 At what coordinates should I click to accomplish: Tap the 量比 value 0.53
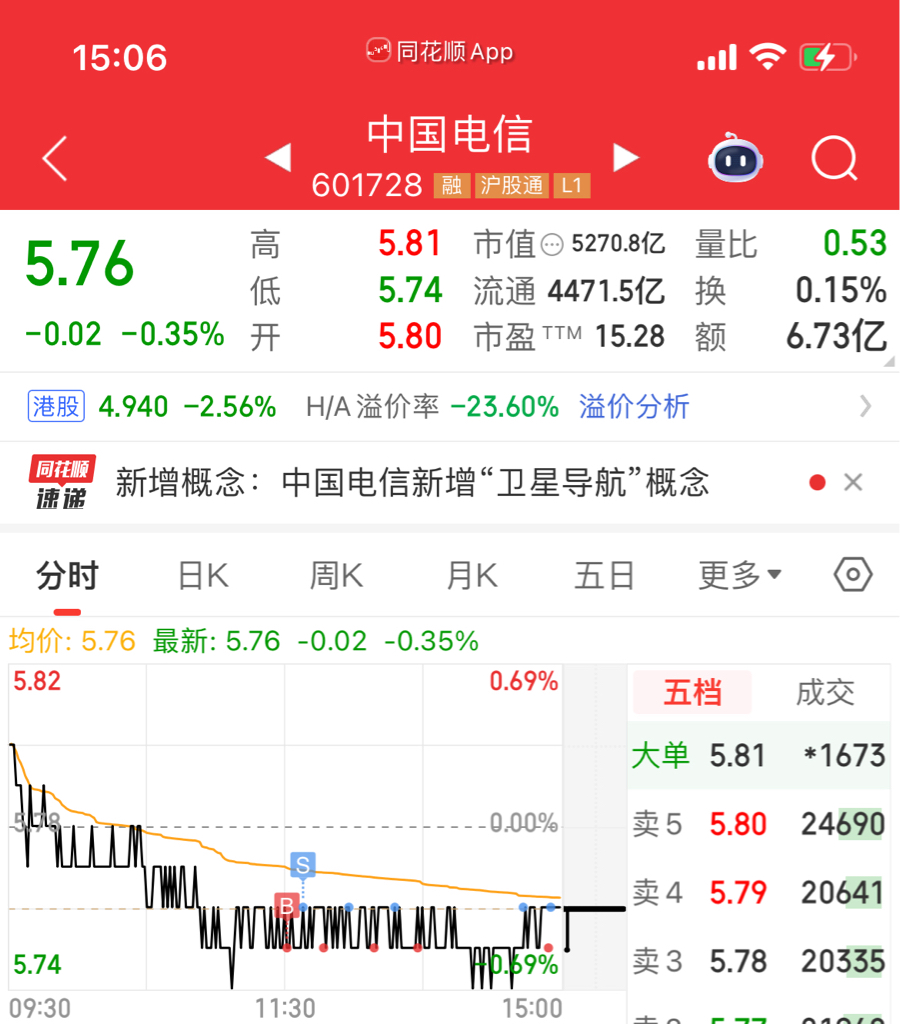(x=854, y=244)
